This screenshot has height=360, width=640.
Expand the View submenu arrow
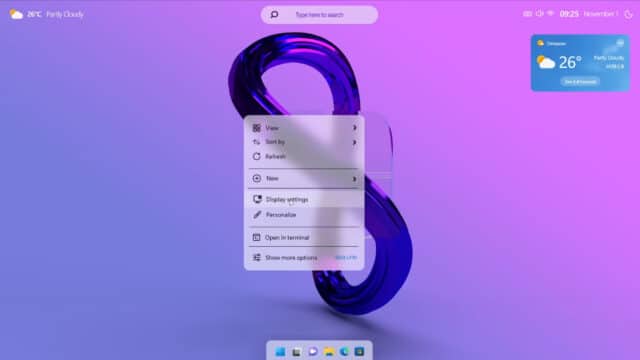(x=355, y=128)
